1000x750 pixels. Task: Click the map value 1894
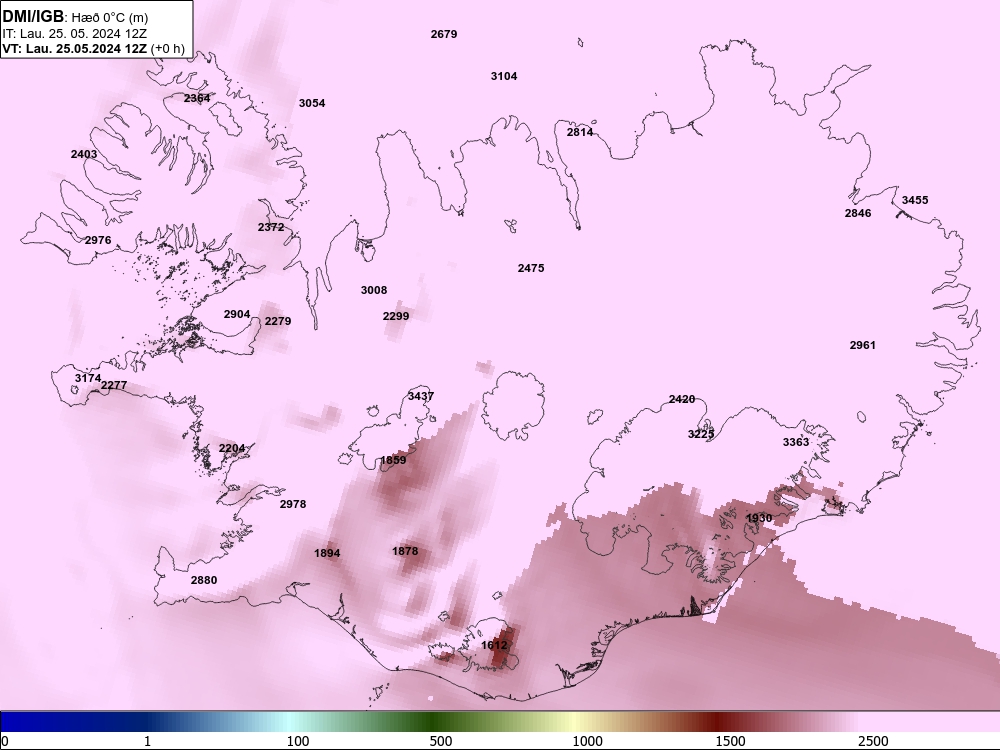tap(327, 554)
